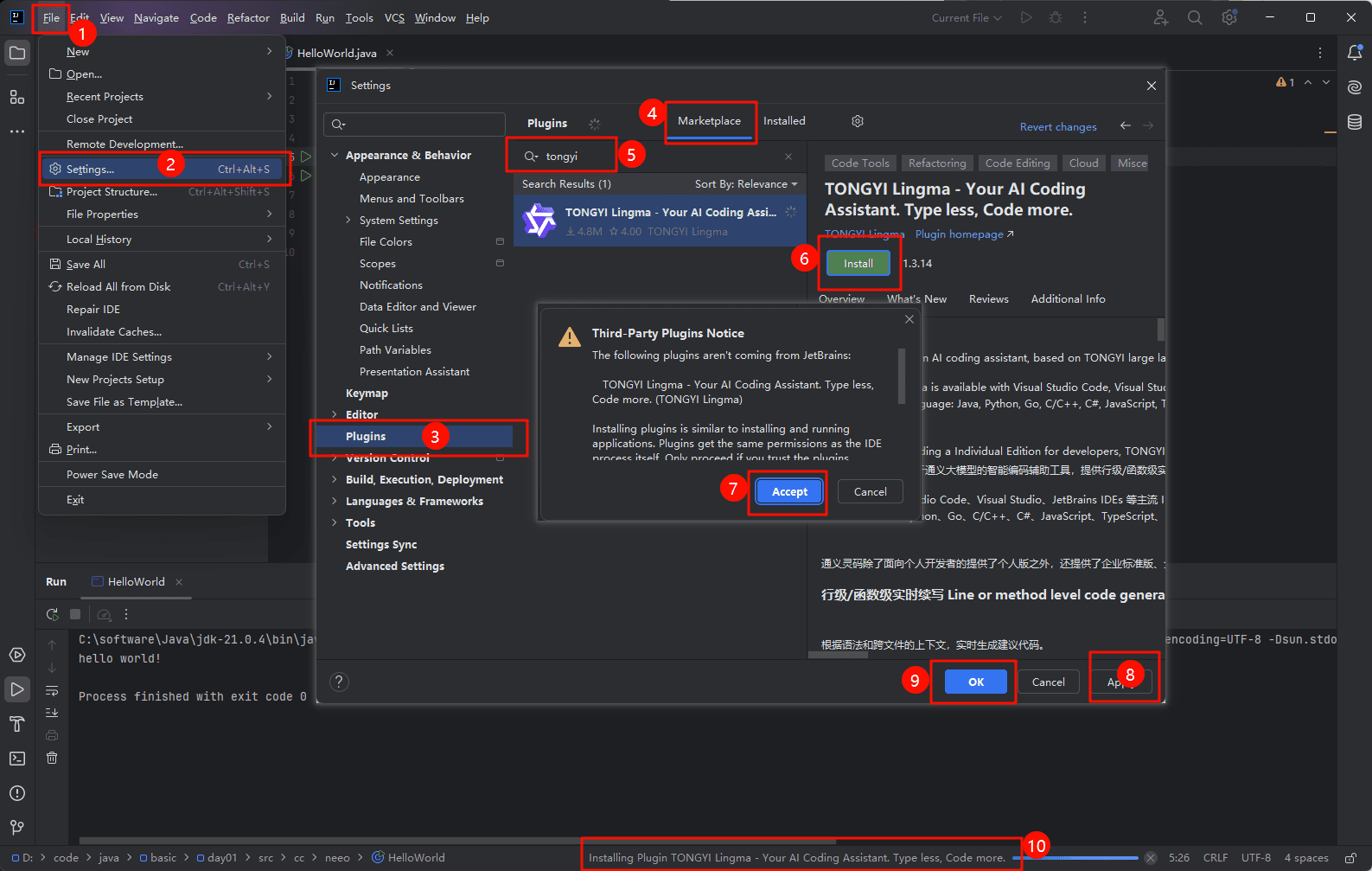The height and width of the screenshot is (871, 1372).
Task: Navigate back arrow in Settings dialog
Action: (x=1126, y=126)
